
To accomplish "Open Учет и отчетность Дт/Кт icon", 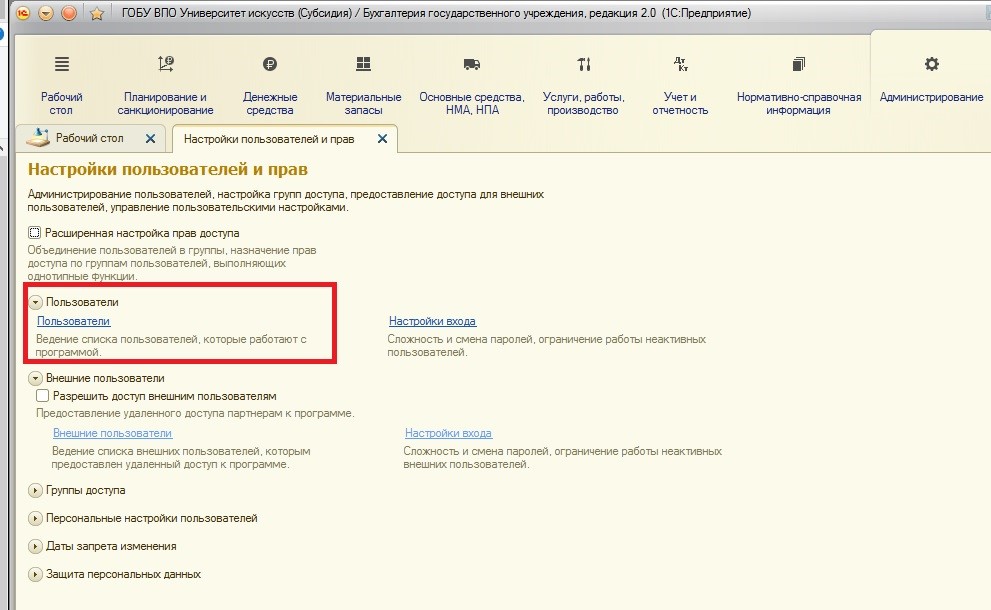I will pyautogui.click(x=680, y=64).
